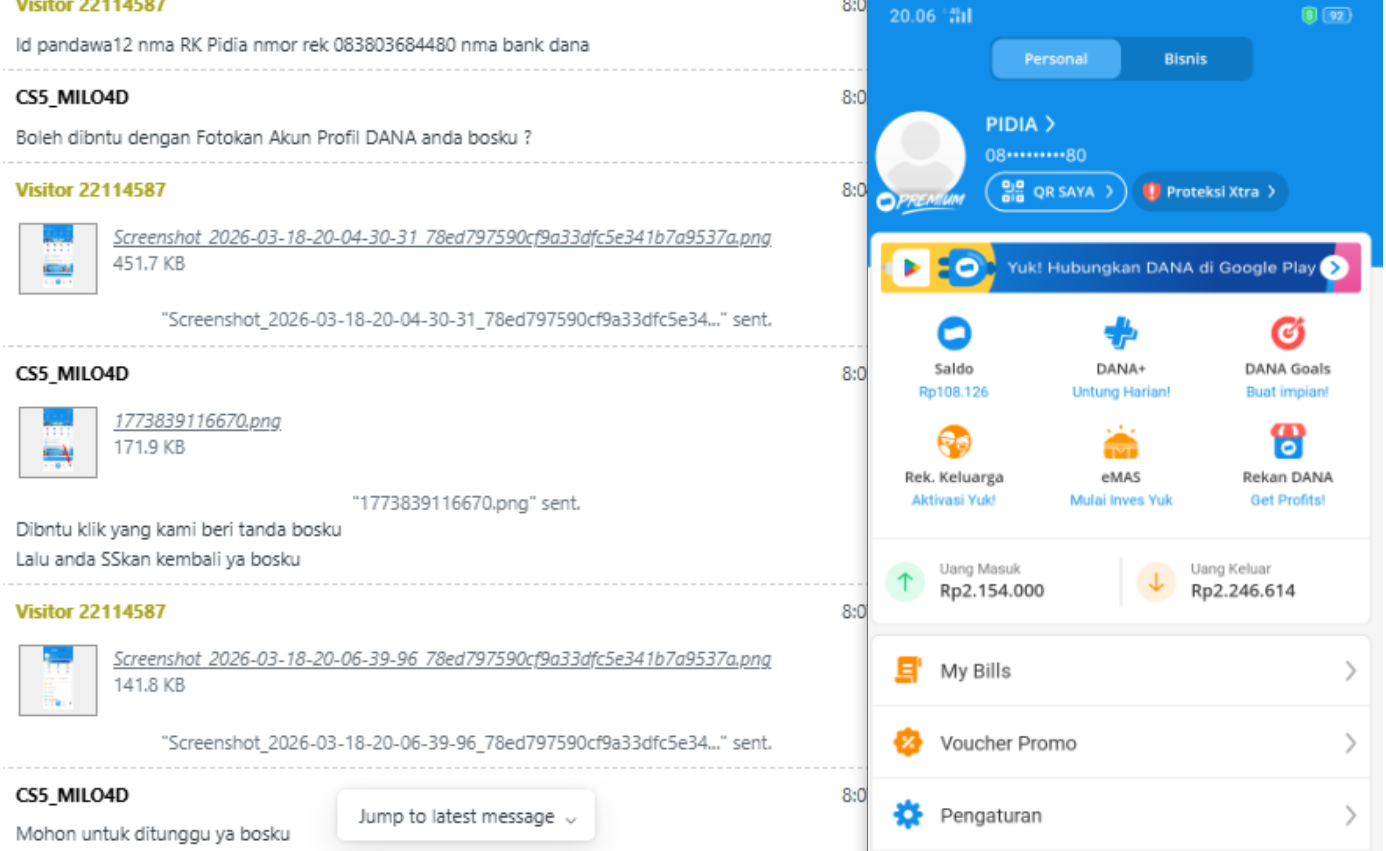Click the Aktivasi Yuk! link

pos(953,500)
